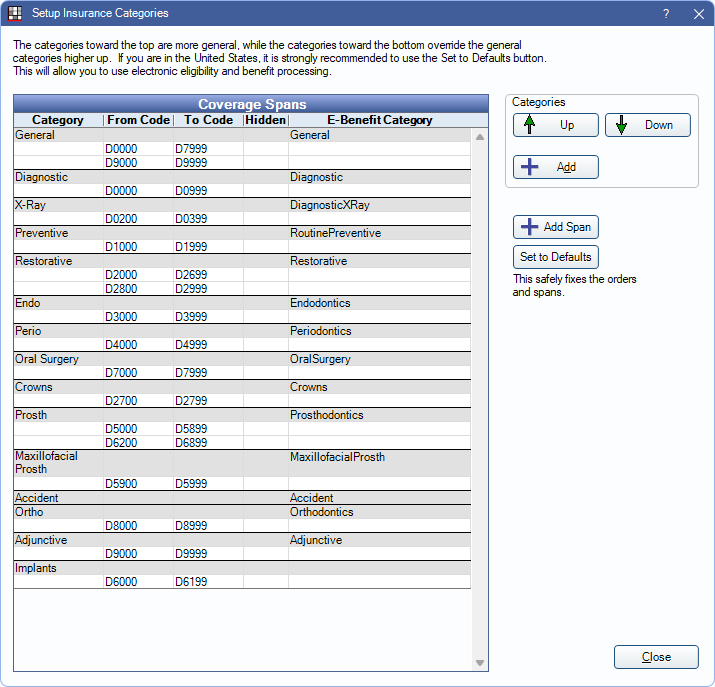Click Add category plus button
Viewport: 715px width, 687px height.
coord(555,167)
